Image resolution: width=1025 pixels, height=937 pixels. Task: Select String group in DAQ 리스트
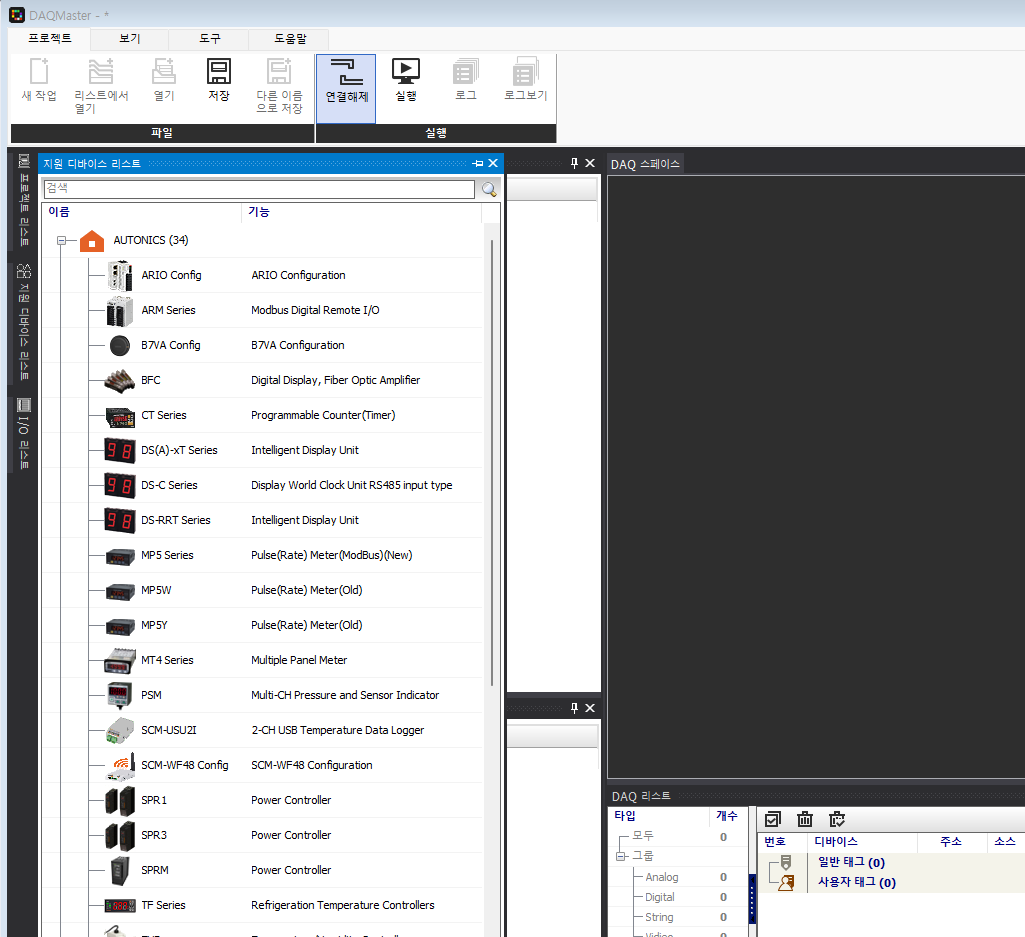pyautogui.click(x=659, y=917)
